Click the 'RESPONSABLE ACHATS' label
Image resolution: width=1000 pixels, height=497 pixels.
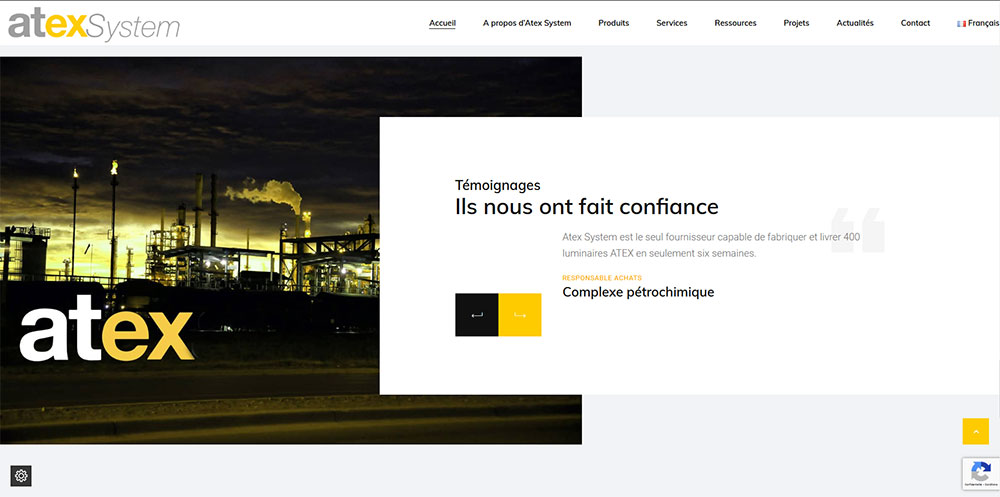point(601,278)
